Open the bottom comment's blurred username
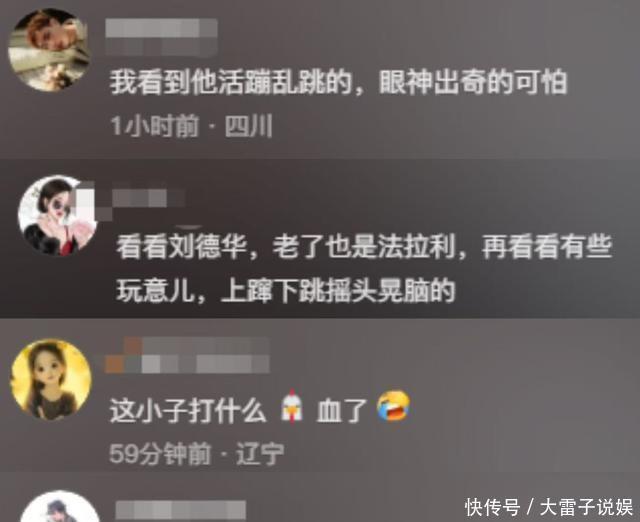 [180, 511]
